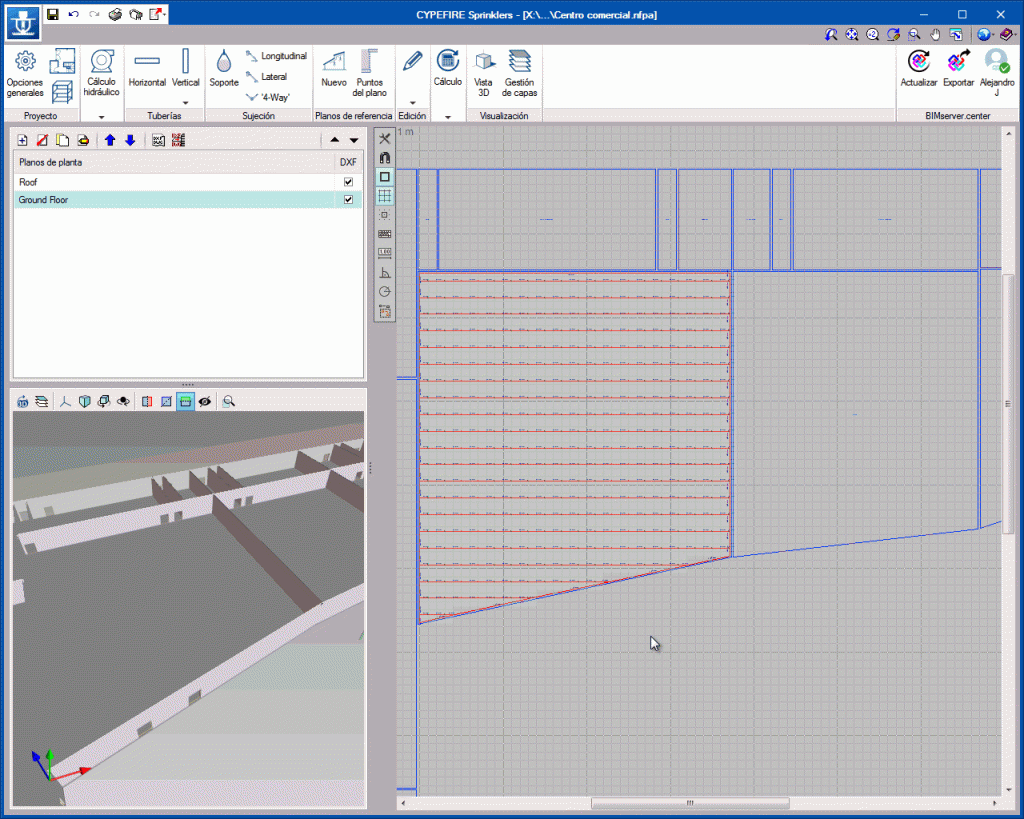Click the Lateral bracing button

[266, 77]
